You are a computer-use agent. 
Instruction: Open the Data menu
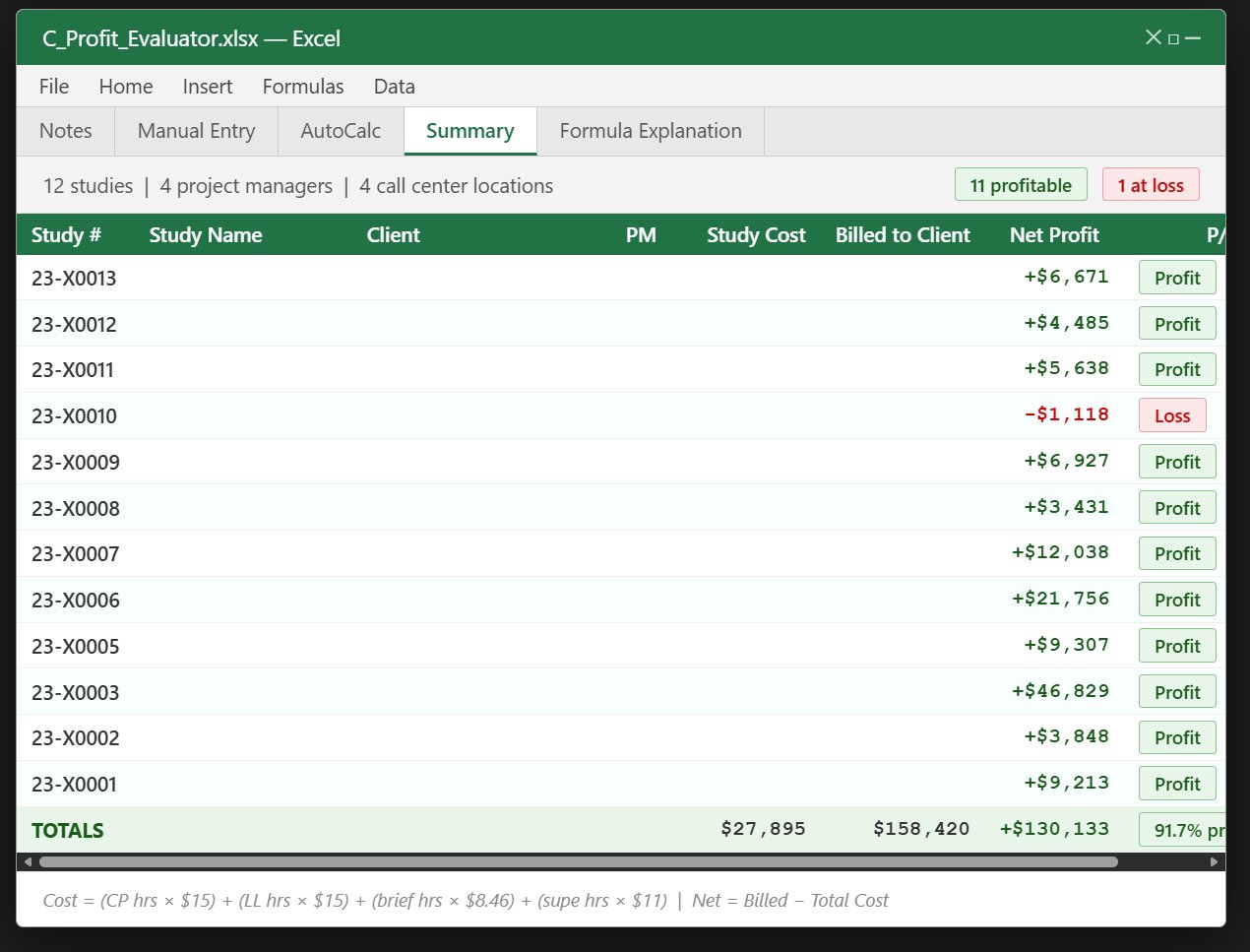395,87
